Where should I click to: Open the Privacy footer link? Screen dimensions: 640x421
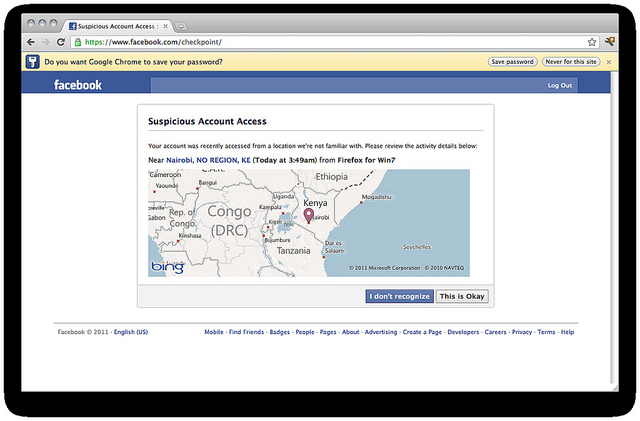[522, 332]
